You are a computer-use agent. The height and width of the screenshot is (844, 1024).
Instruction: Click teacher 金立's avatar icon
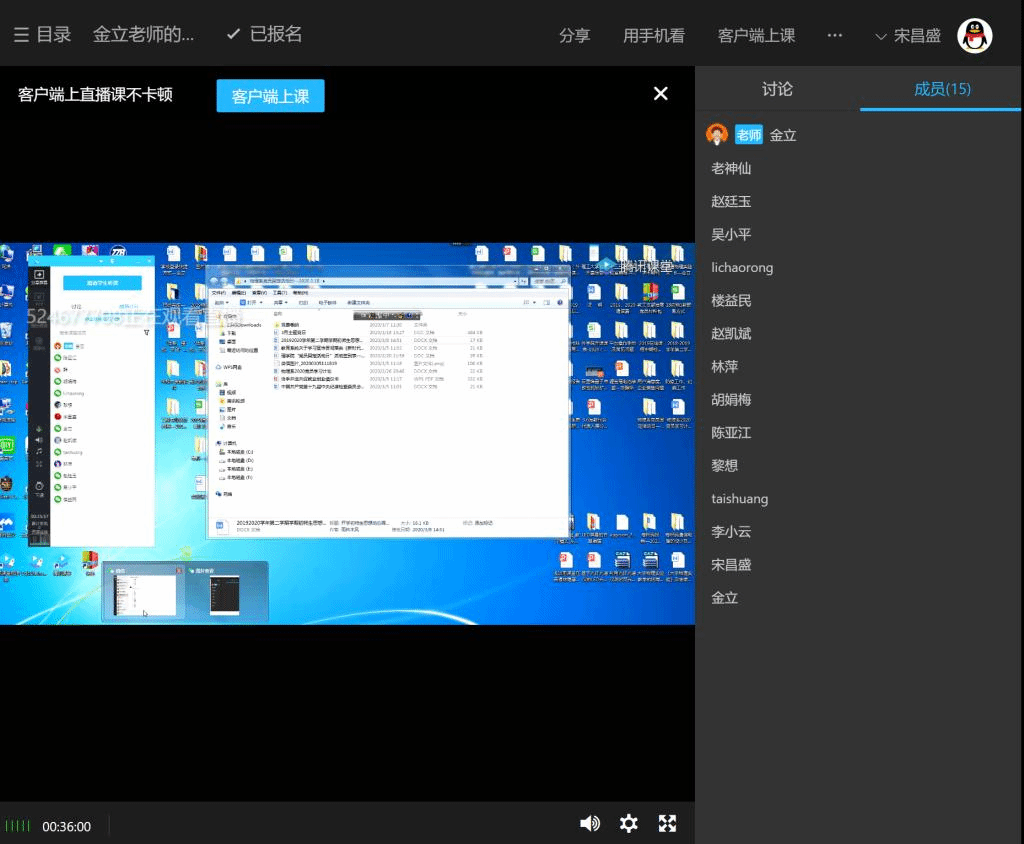point(716,135)
